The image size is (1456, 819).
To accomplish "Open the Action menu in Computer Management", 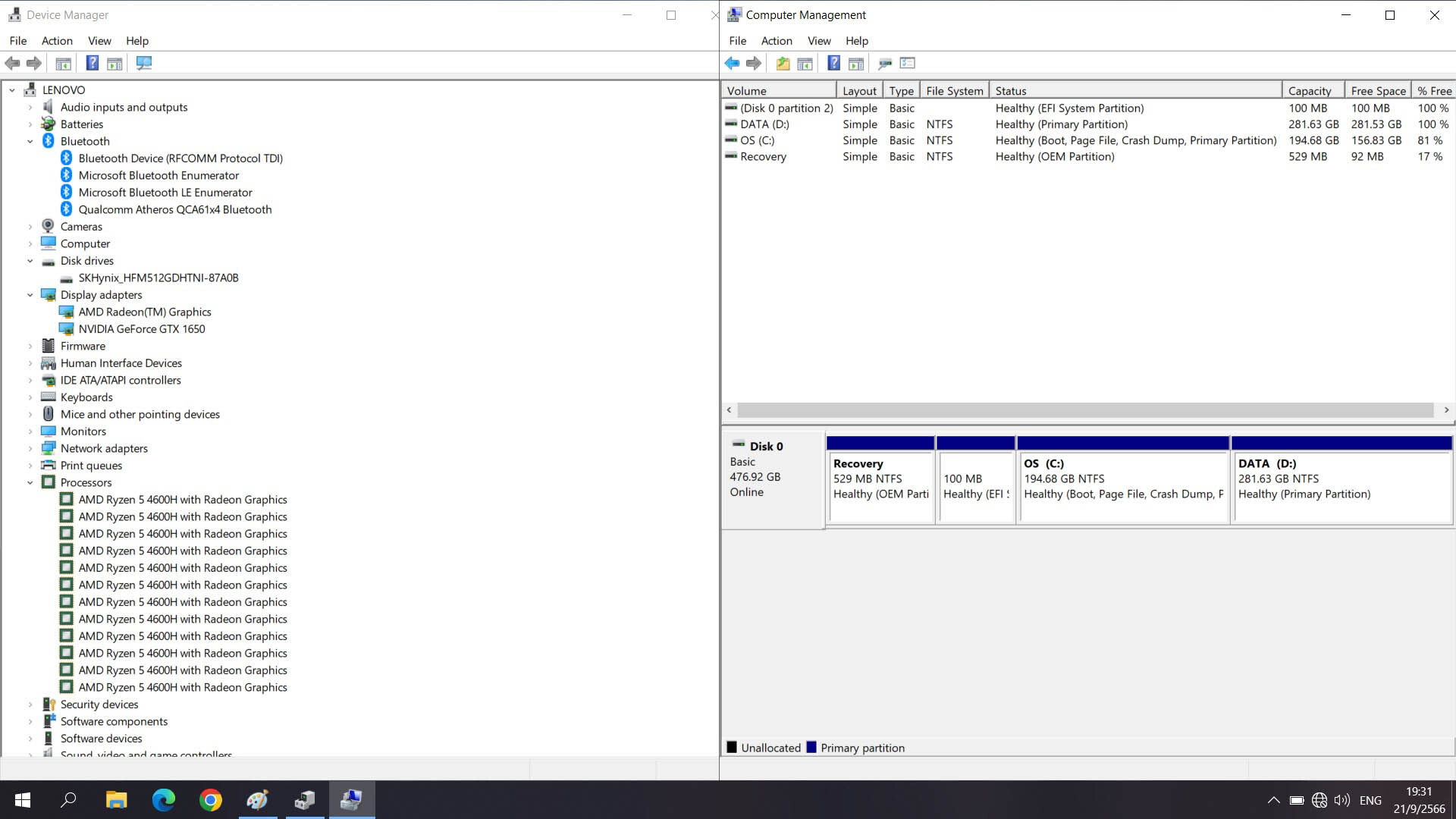I will point(777,41).
